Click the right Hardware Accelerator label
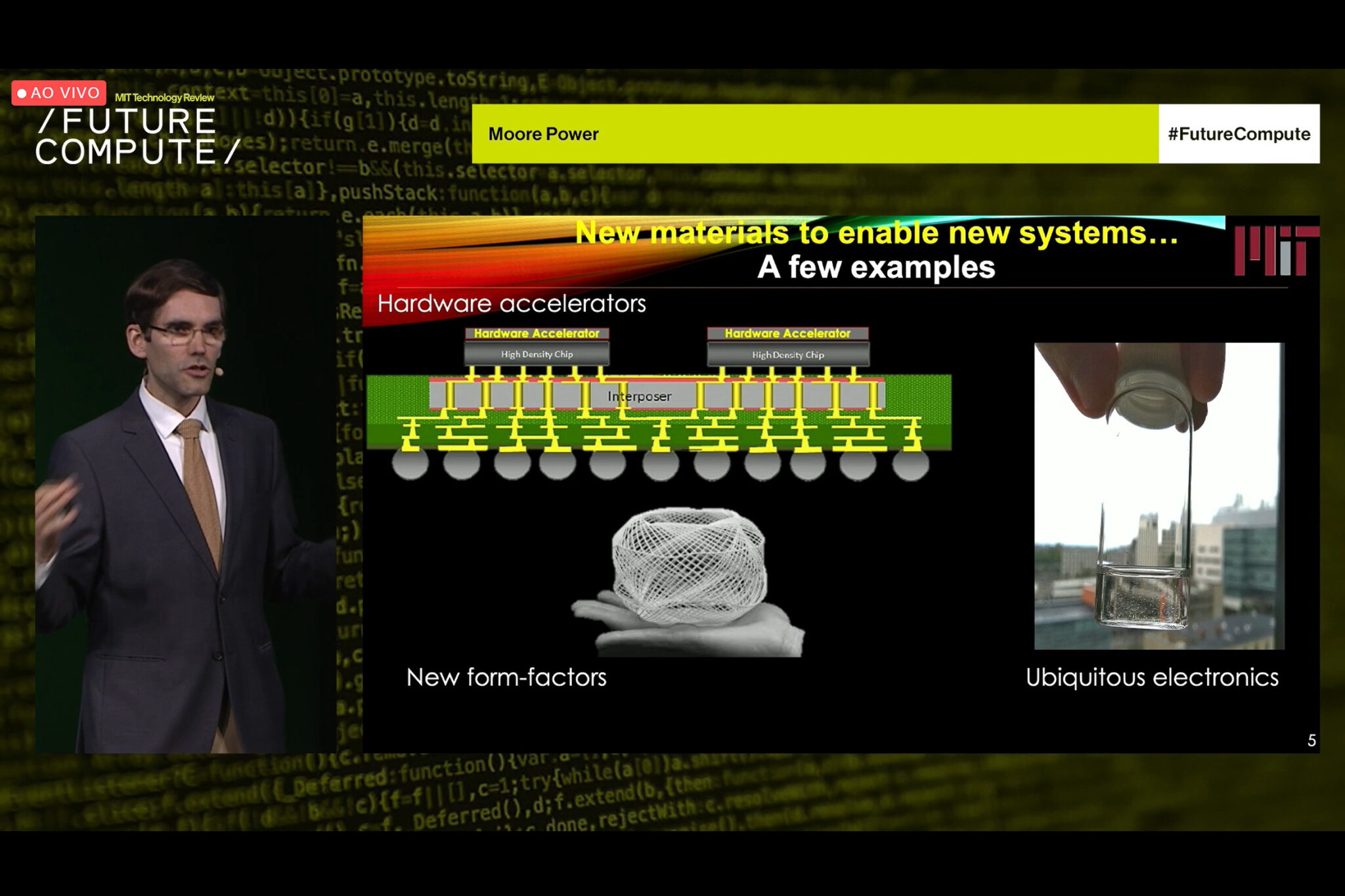This screenshot has height=896, width=1345. click(787, 333)
